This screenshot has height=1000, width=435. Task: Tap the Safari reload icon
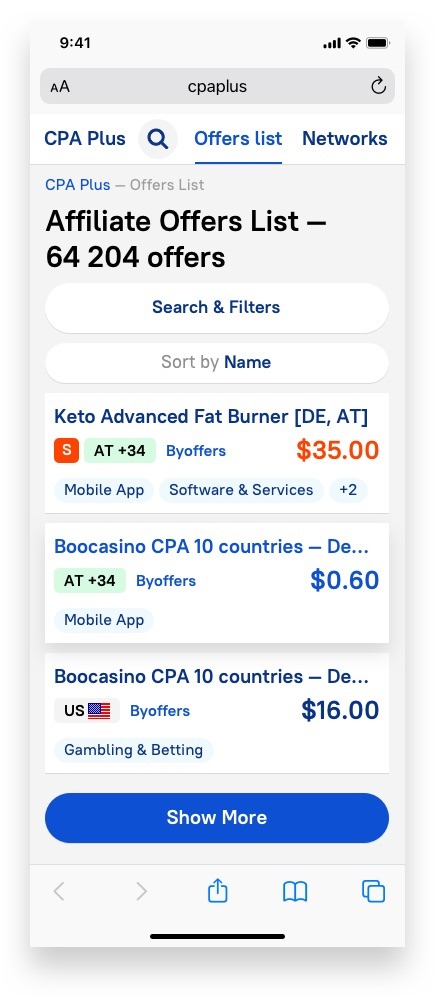tap(378, 86)
